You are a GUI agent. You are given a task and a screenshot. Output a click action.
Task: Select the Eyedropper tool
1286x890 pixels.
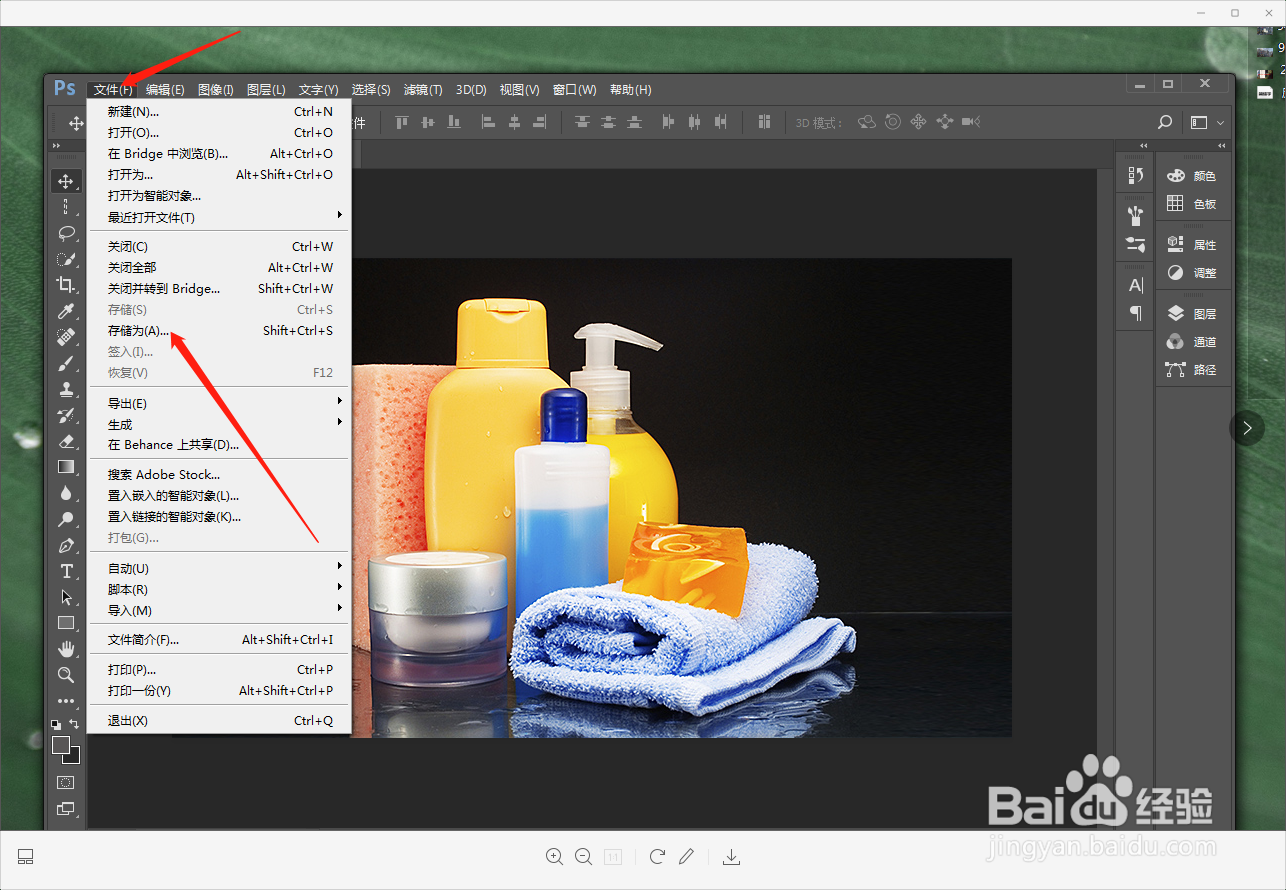[x=66, y=311]
